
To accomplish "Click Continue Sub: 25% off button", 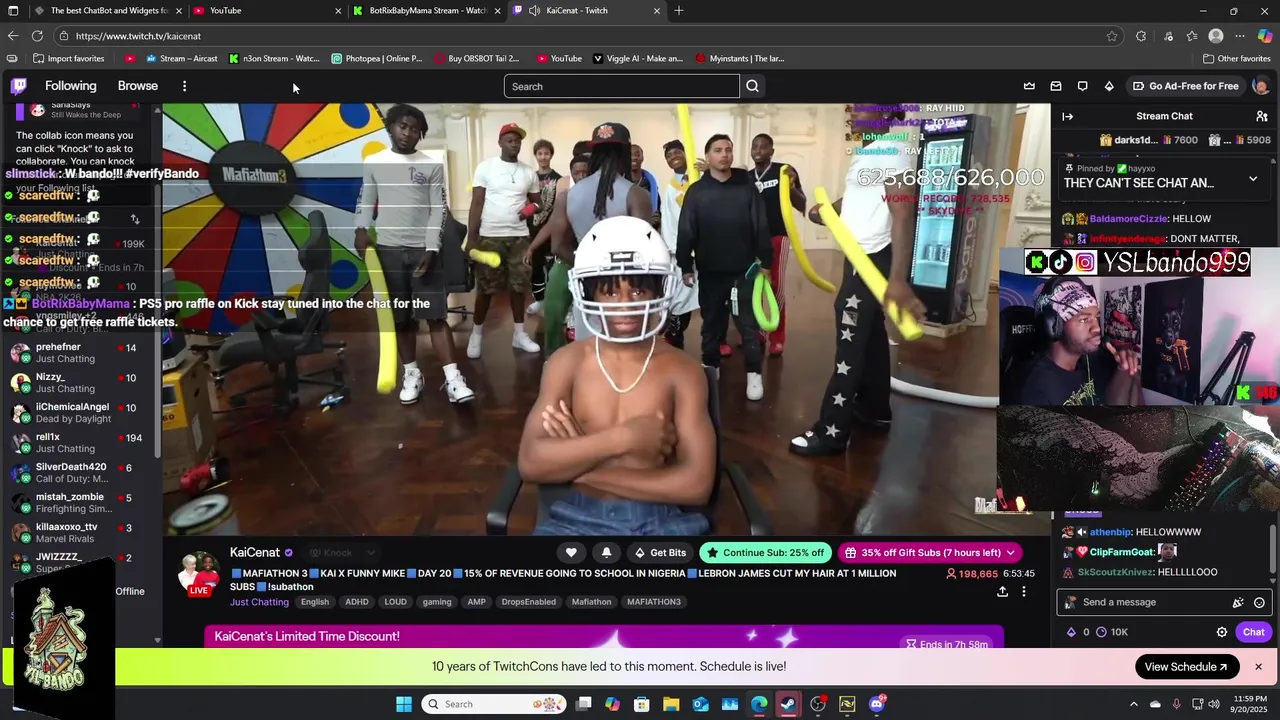I will (x=765, y=552).
